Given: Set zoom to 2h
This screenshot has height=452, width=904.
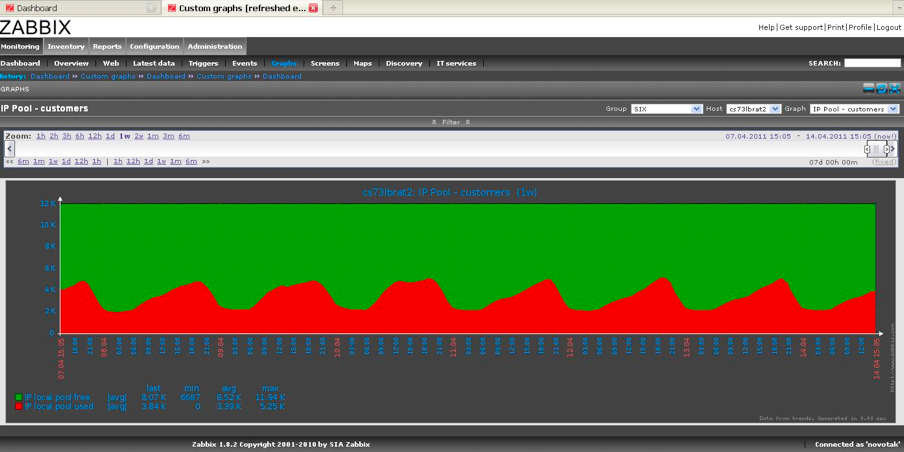Looking at the screenshot, I should coord(54,136).
